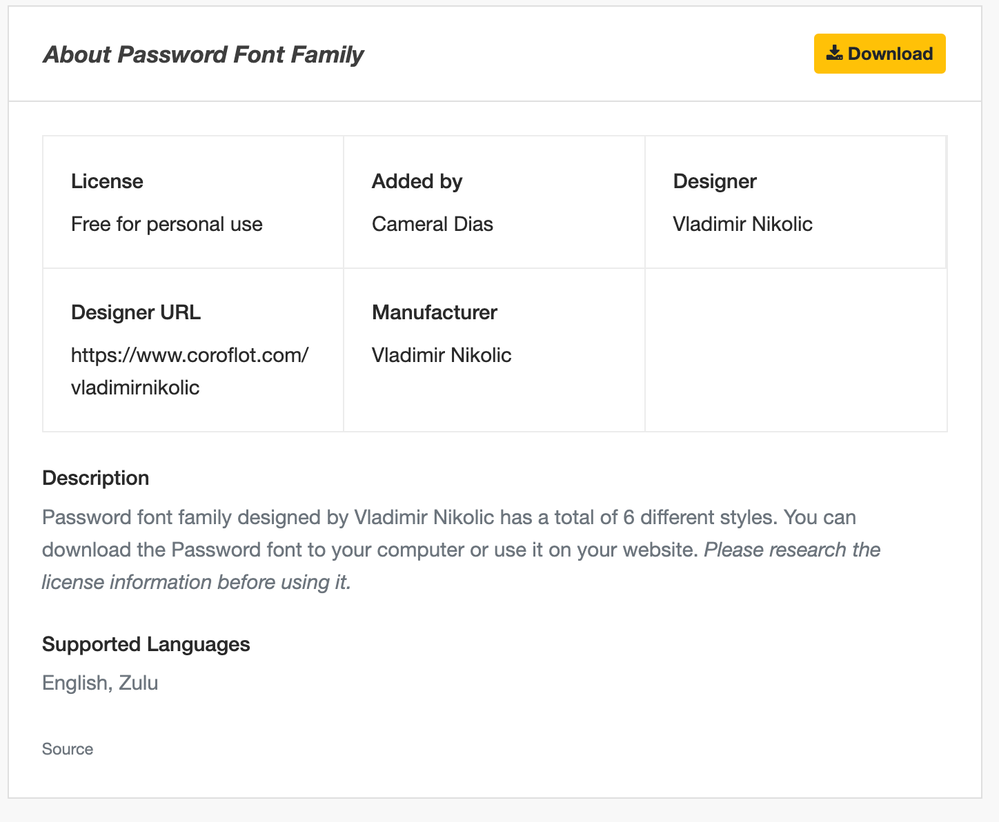This screenshot has height=822, width=999.
Task: Click the italic license research note
Action: point(196,582)
